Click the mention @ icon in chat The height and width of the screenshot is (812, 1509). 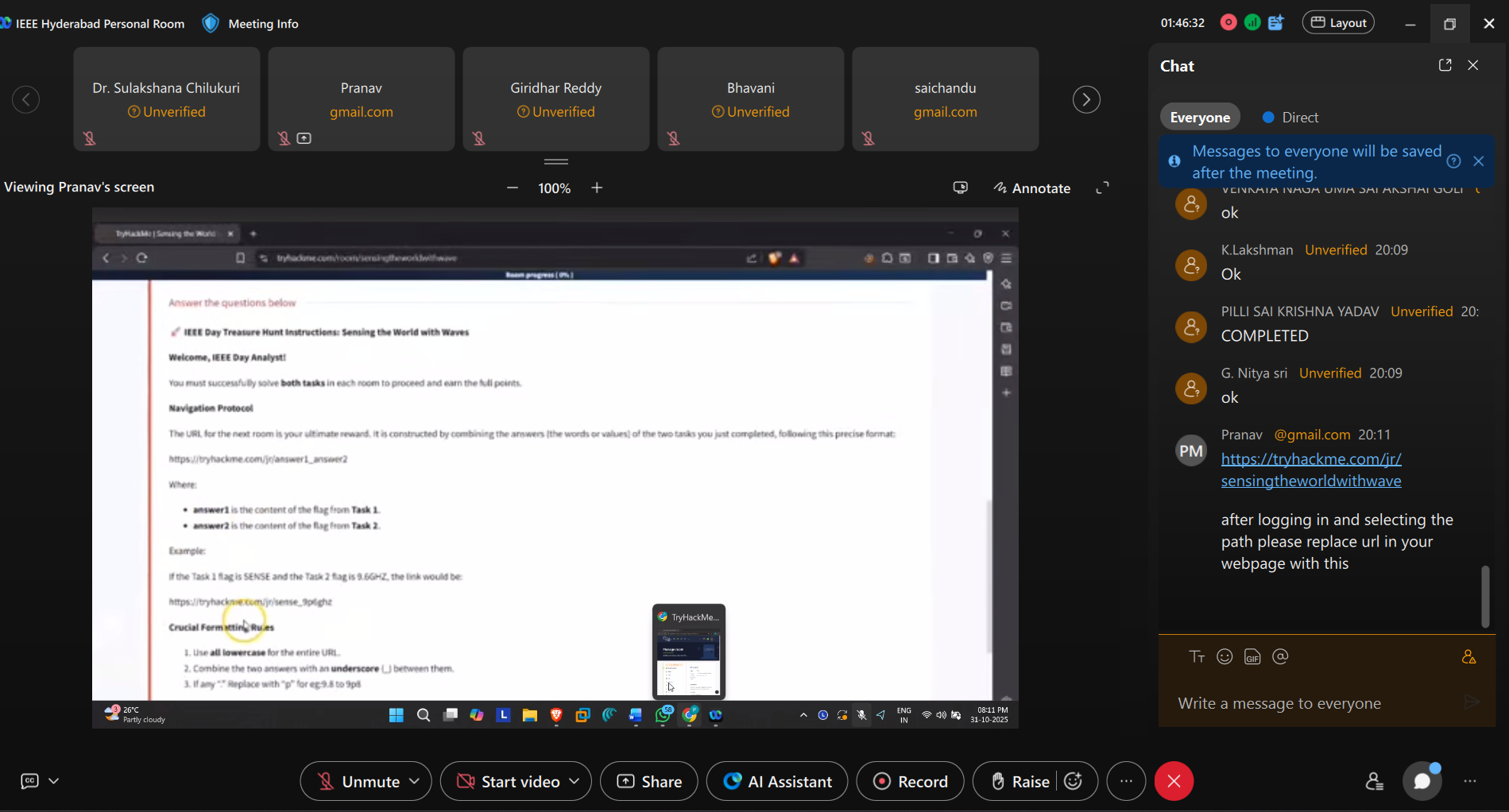[x=1280, y=656]
